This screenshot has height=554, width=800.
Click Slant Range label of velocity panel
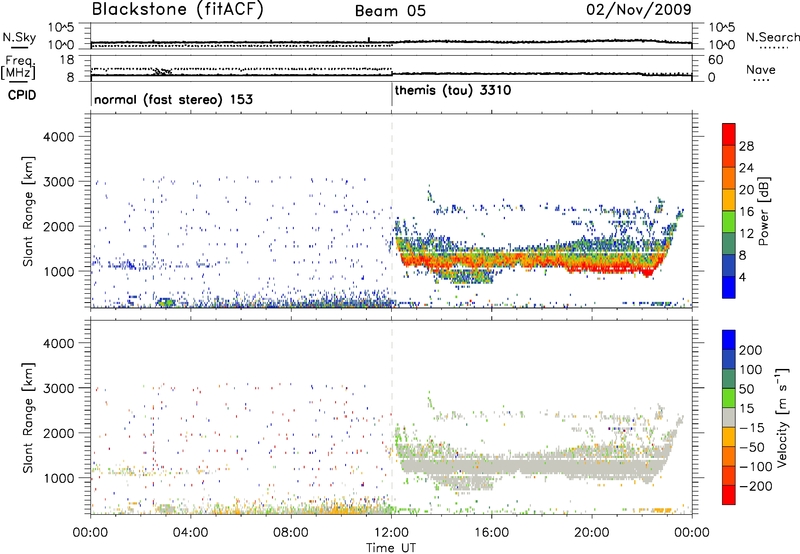(x=28, y=418)
